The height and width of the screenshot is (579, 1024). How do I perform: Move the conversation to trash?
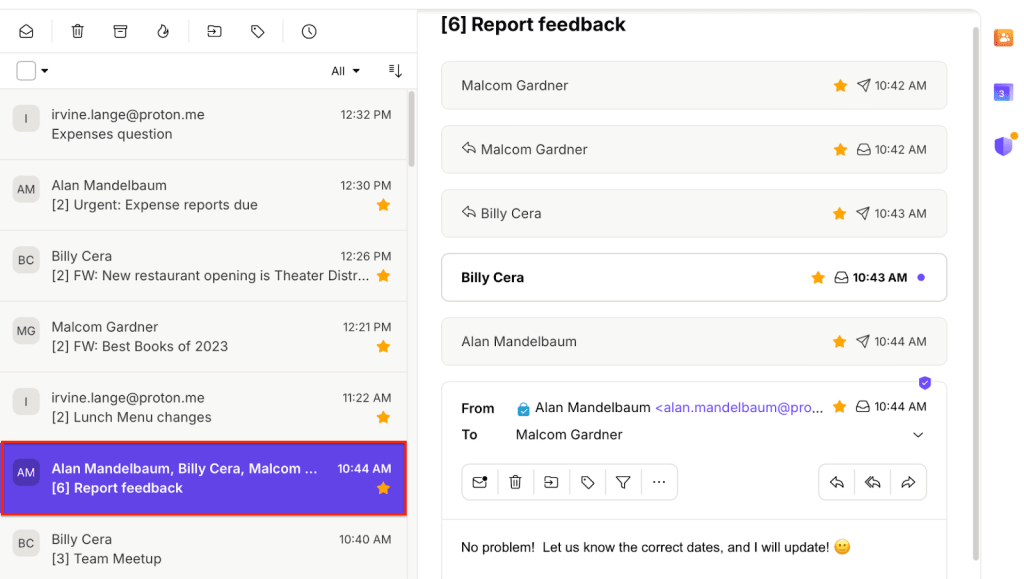[x=77, y=31]
